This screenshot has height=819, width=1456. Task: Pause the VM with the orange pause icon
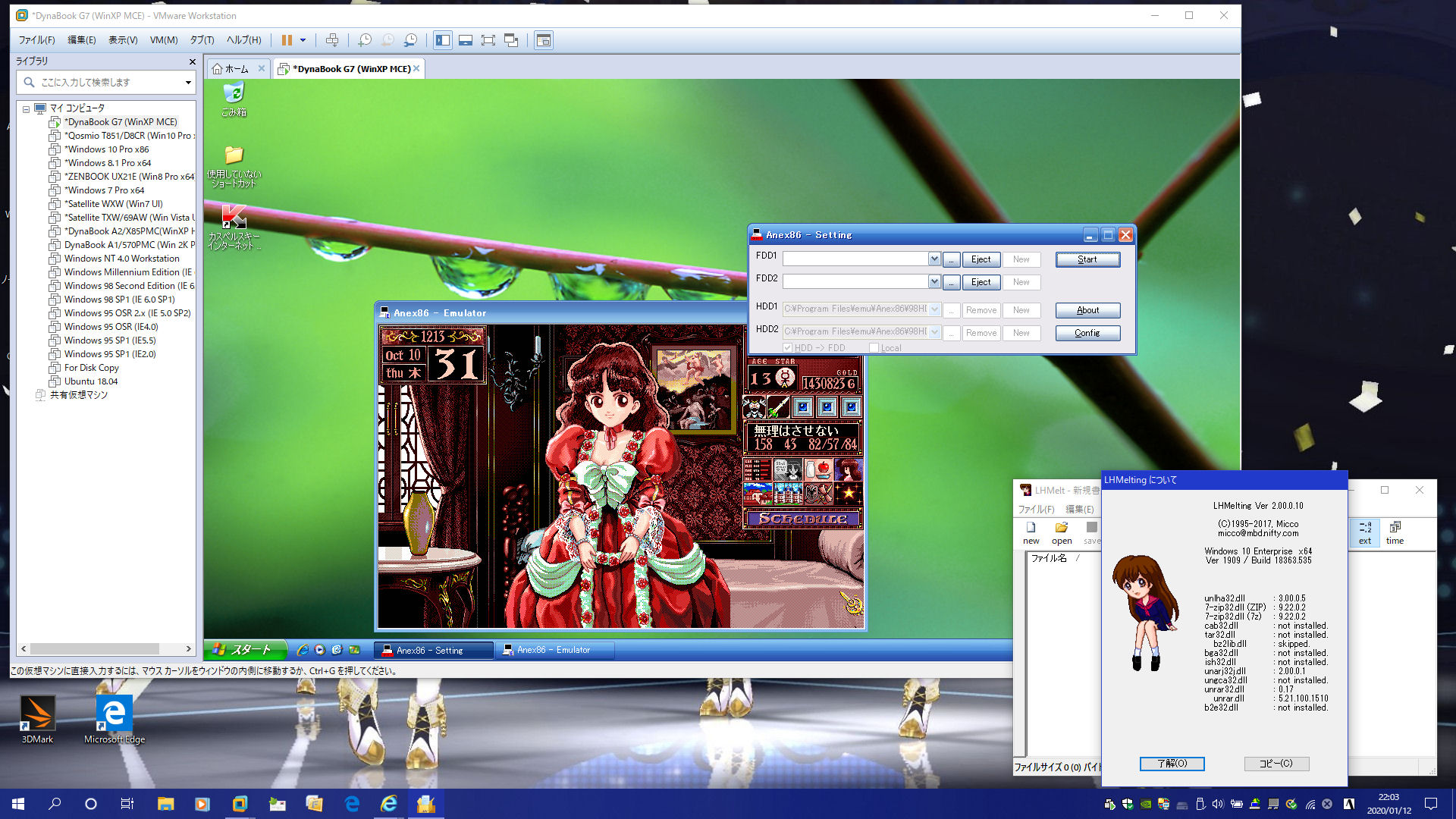(x=287, y=40)
